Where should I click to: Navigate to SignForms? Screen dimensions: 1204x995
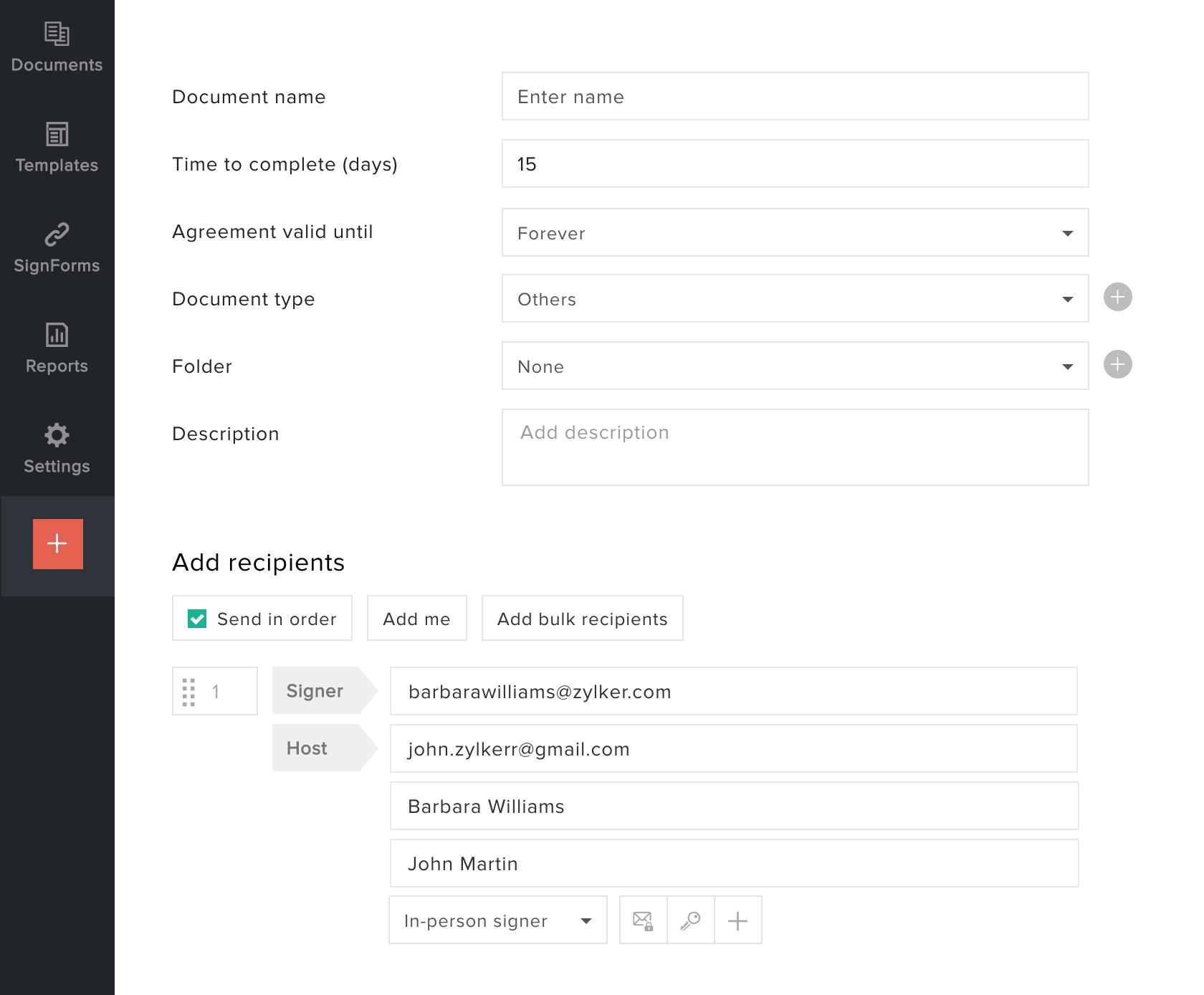point(57,248)
